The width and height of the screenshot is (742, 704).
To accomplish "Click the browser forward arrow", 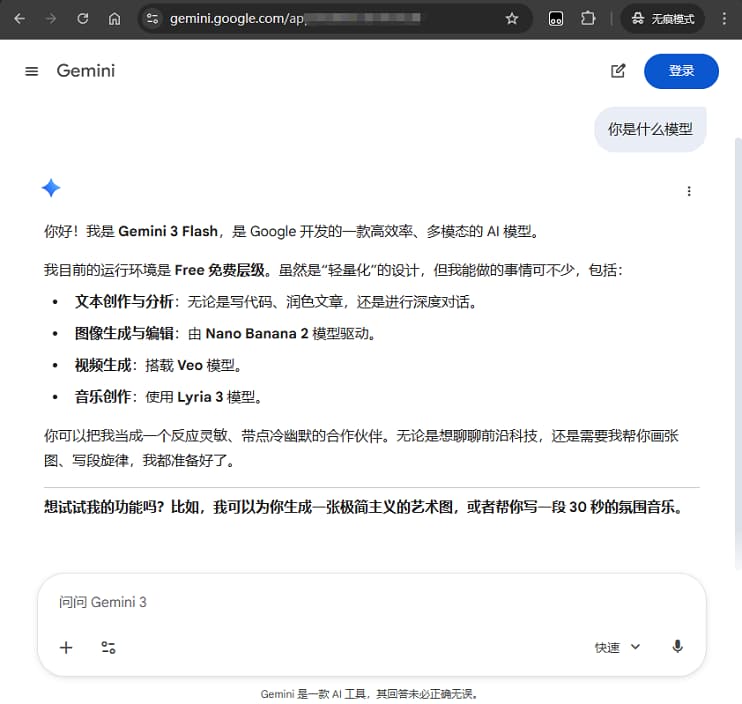I will (51, 19).
